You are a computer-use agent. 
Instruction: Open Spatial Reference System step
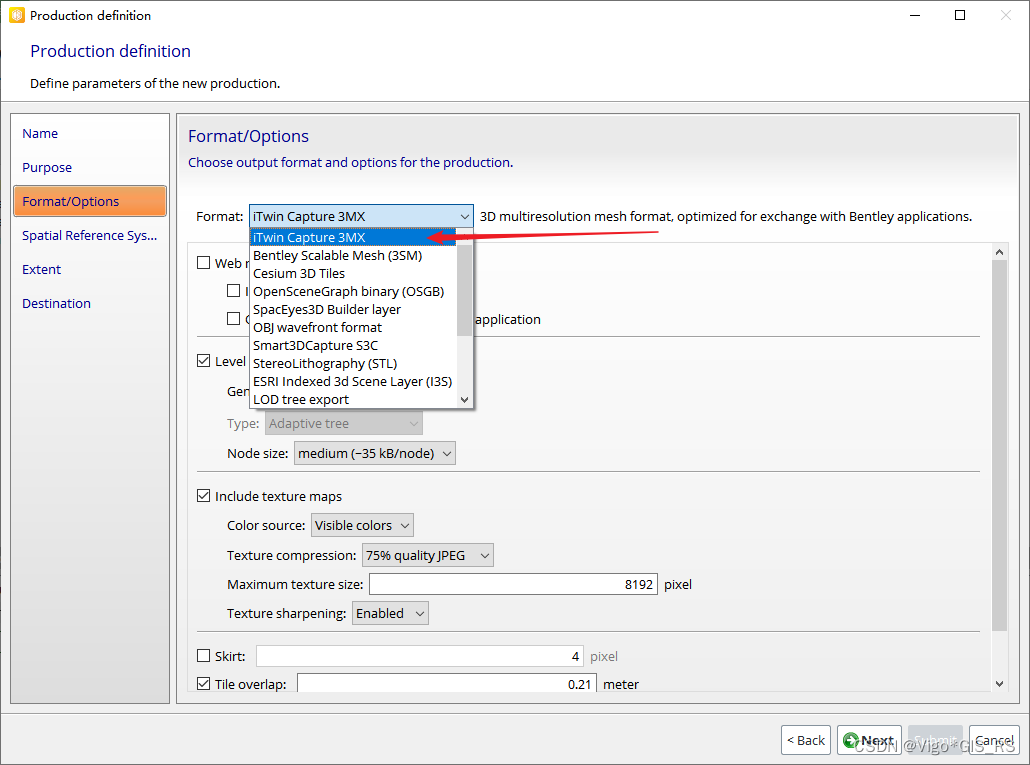coord(89,235)
